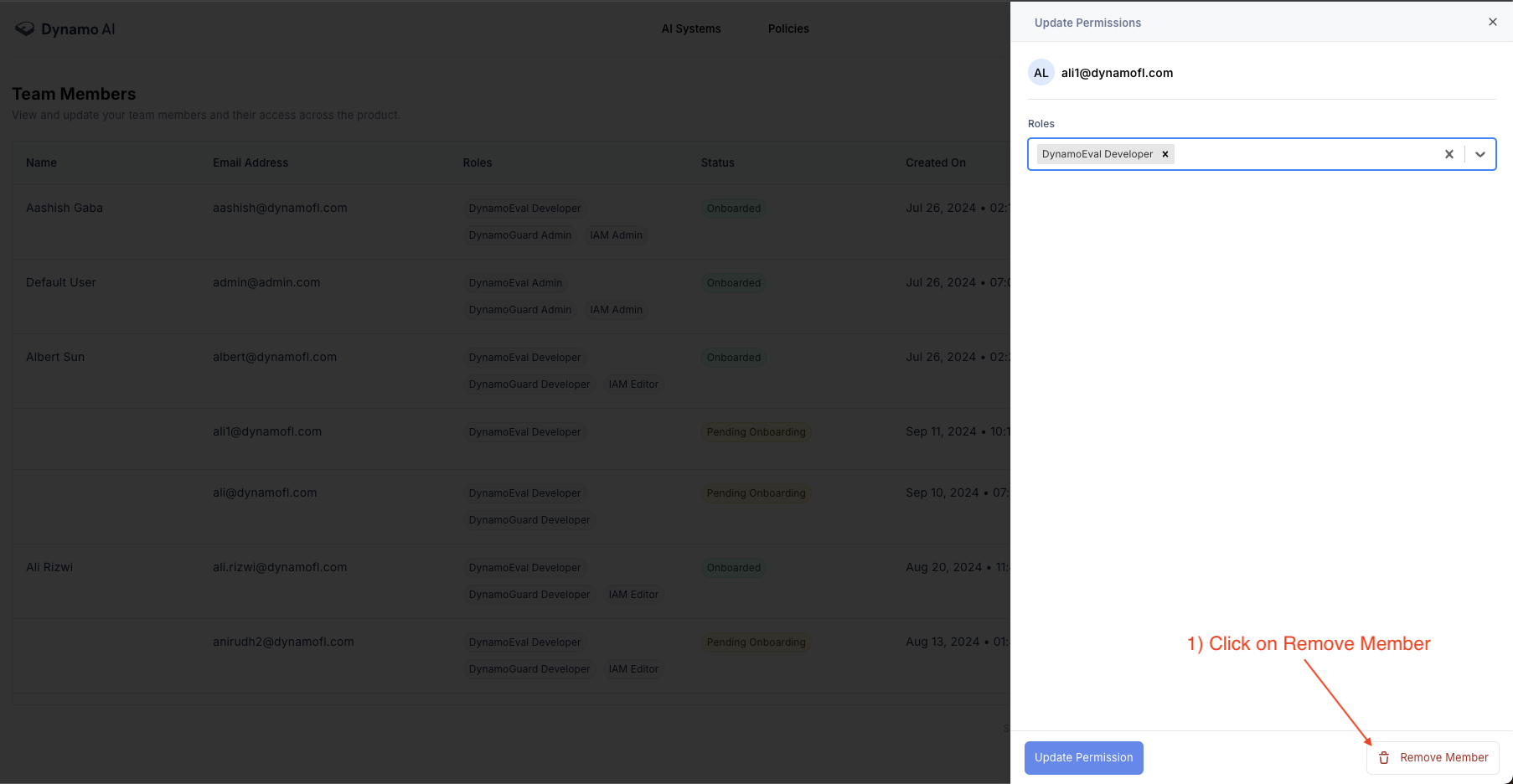Click Onboarded status for Aashish Gaba
This screenshot has height=784, width=1513.
point(734,209)
